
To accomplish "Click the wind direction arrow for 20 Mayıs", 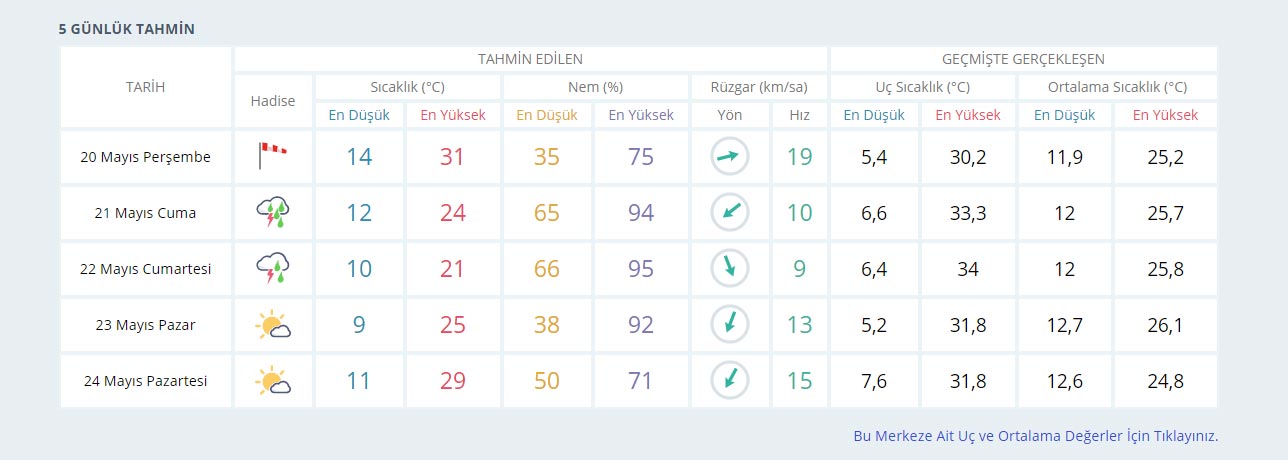I will 730,157.
